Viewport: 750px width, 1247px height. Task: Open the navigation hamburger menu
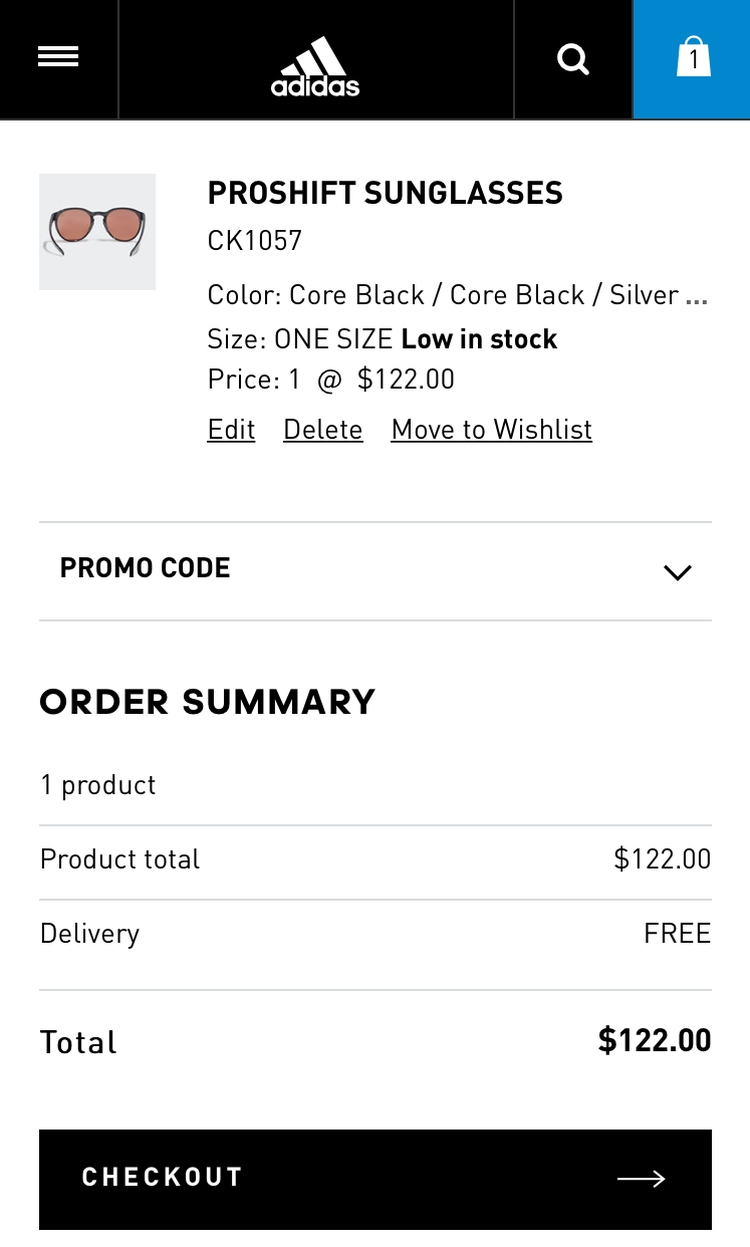pos(58,56)
